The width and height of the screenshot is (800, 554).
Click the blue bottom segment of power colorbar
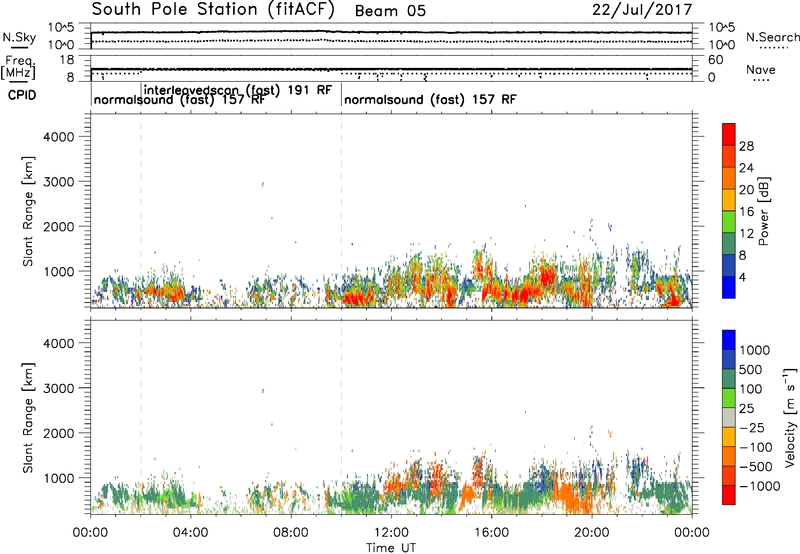(729, 288)
